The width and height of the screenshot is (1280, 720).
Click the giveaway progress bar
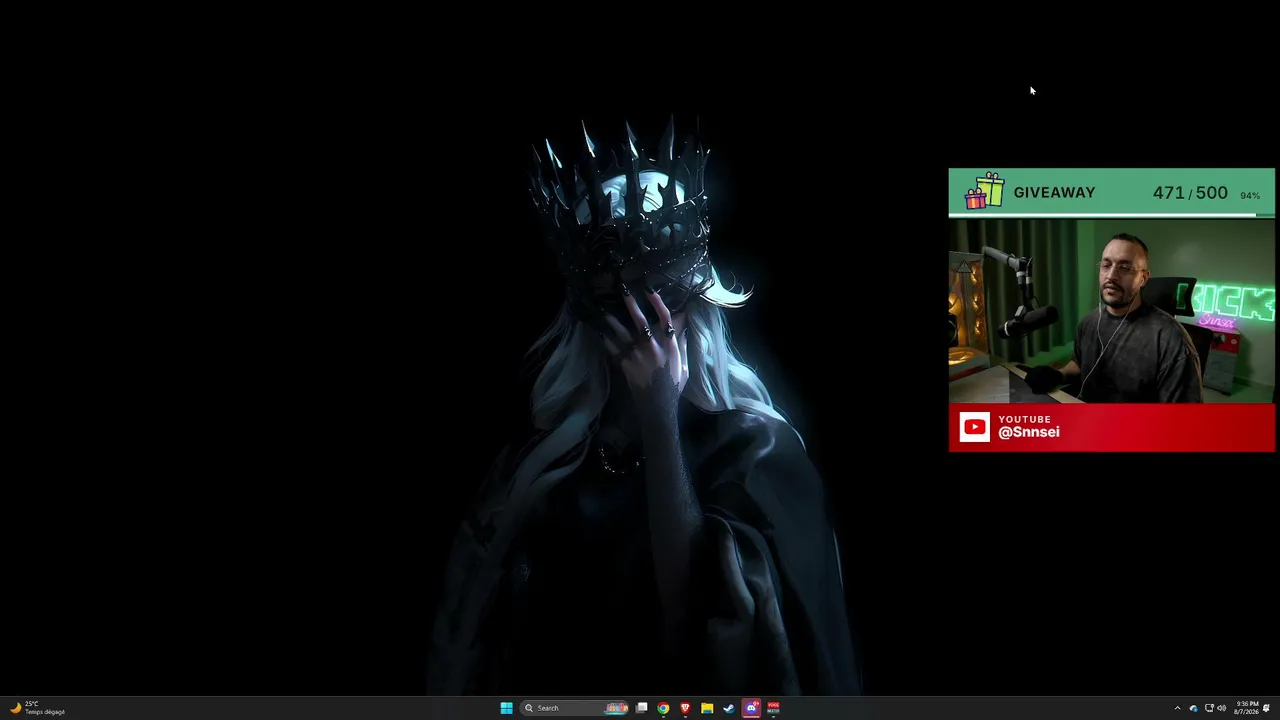(x=1111, y=215)
